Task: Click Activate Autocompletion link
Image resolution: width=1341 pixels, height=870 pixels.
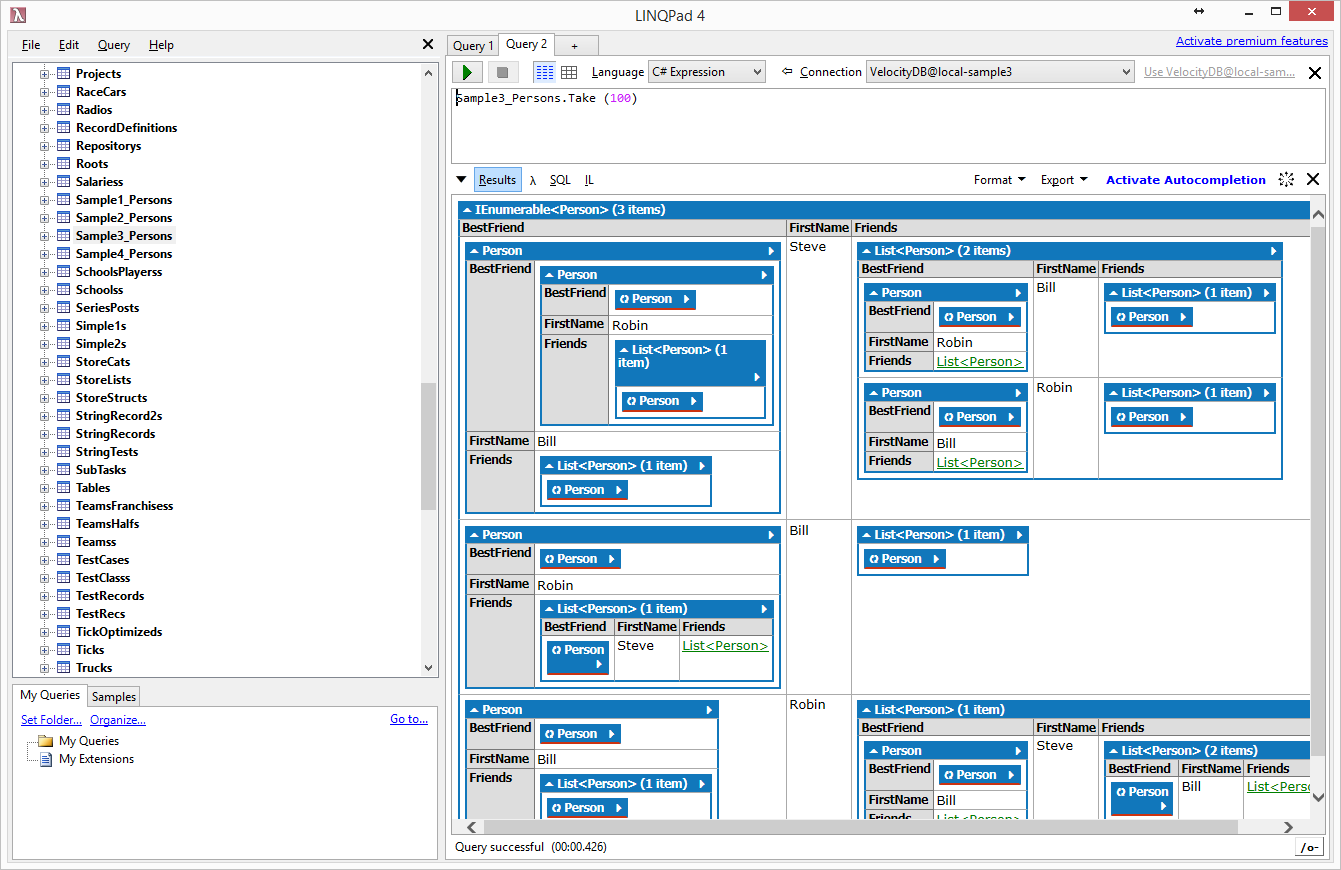Action: (x=1186, y=180)
